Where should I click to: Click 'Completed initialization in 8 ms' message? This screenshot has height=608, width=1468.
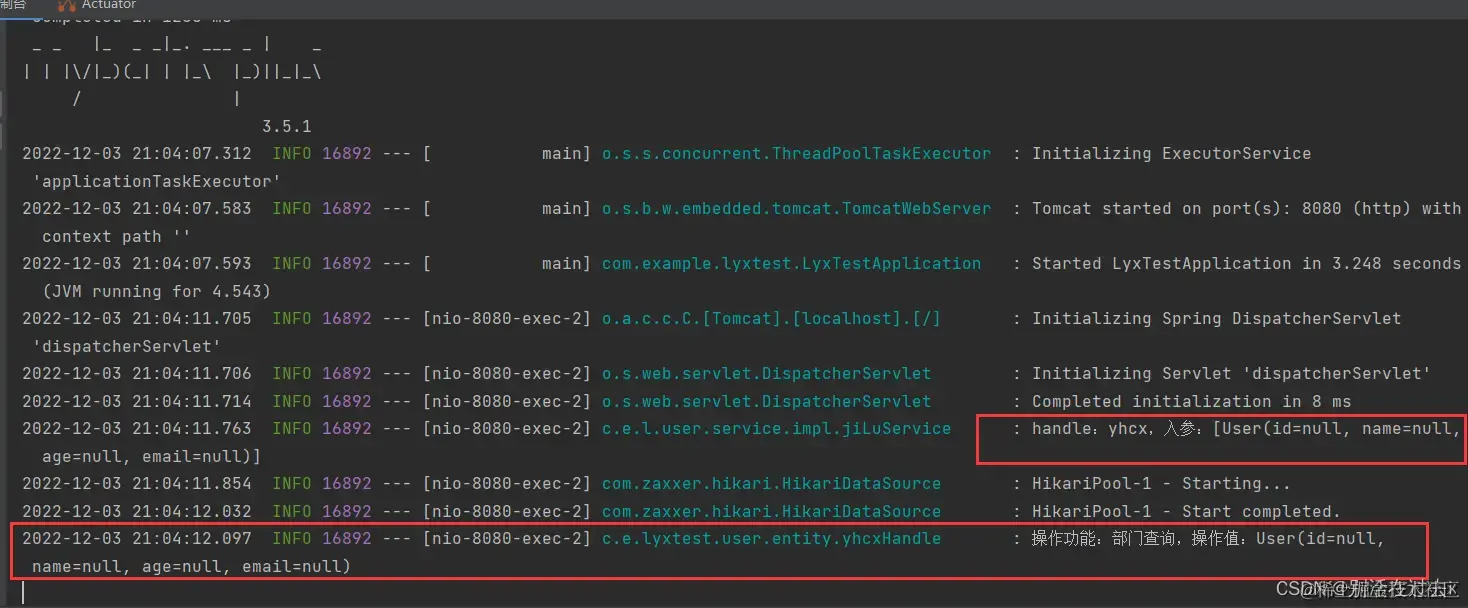pos(1191,402)
